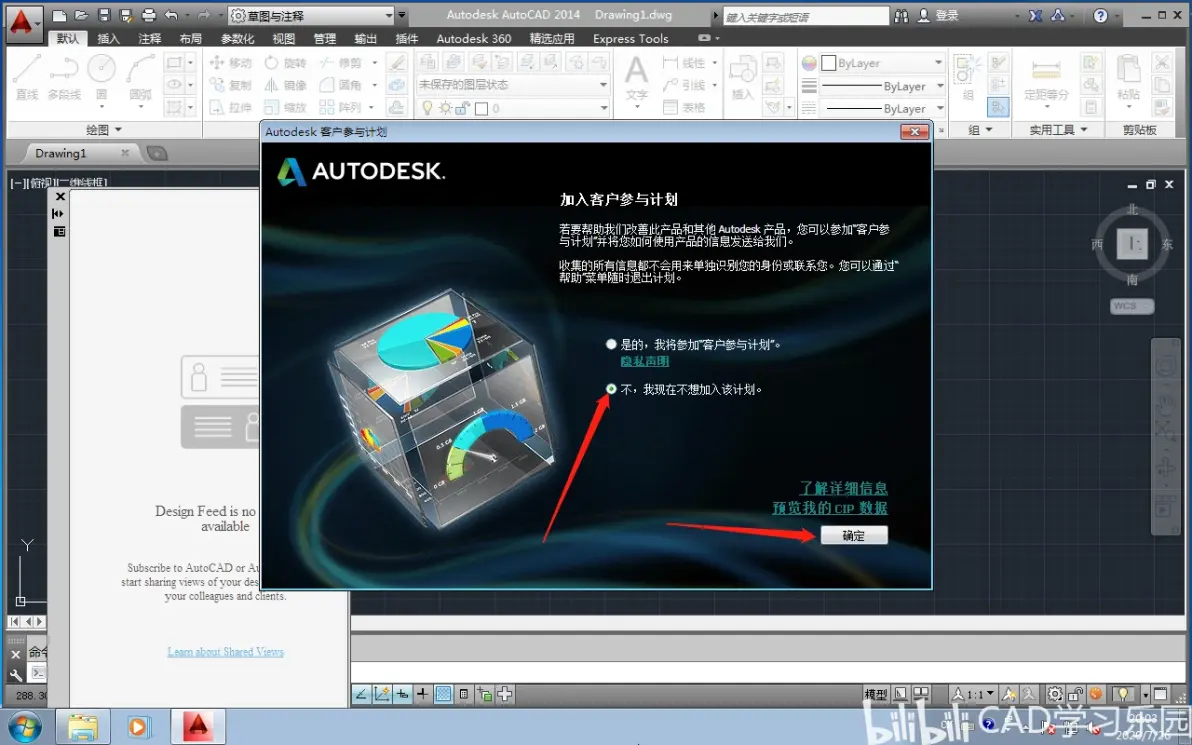The height and width of the screenshot is (745, 1192).
Task: Toggle quick properties in status bar
Action: (464, 693)
